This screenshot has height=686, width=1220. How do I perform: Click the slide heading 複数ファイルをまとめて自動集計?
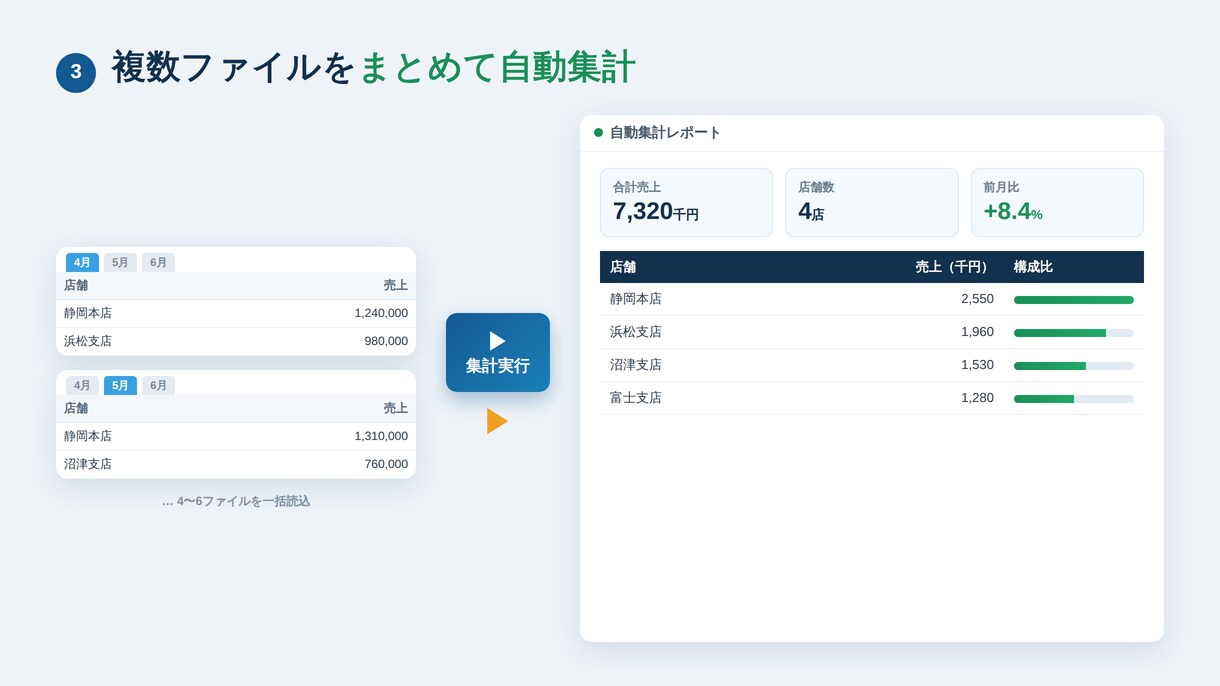pyautogui.click(x=373, y=68)
